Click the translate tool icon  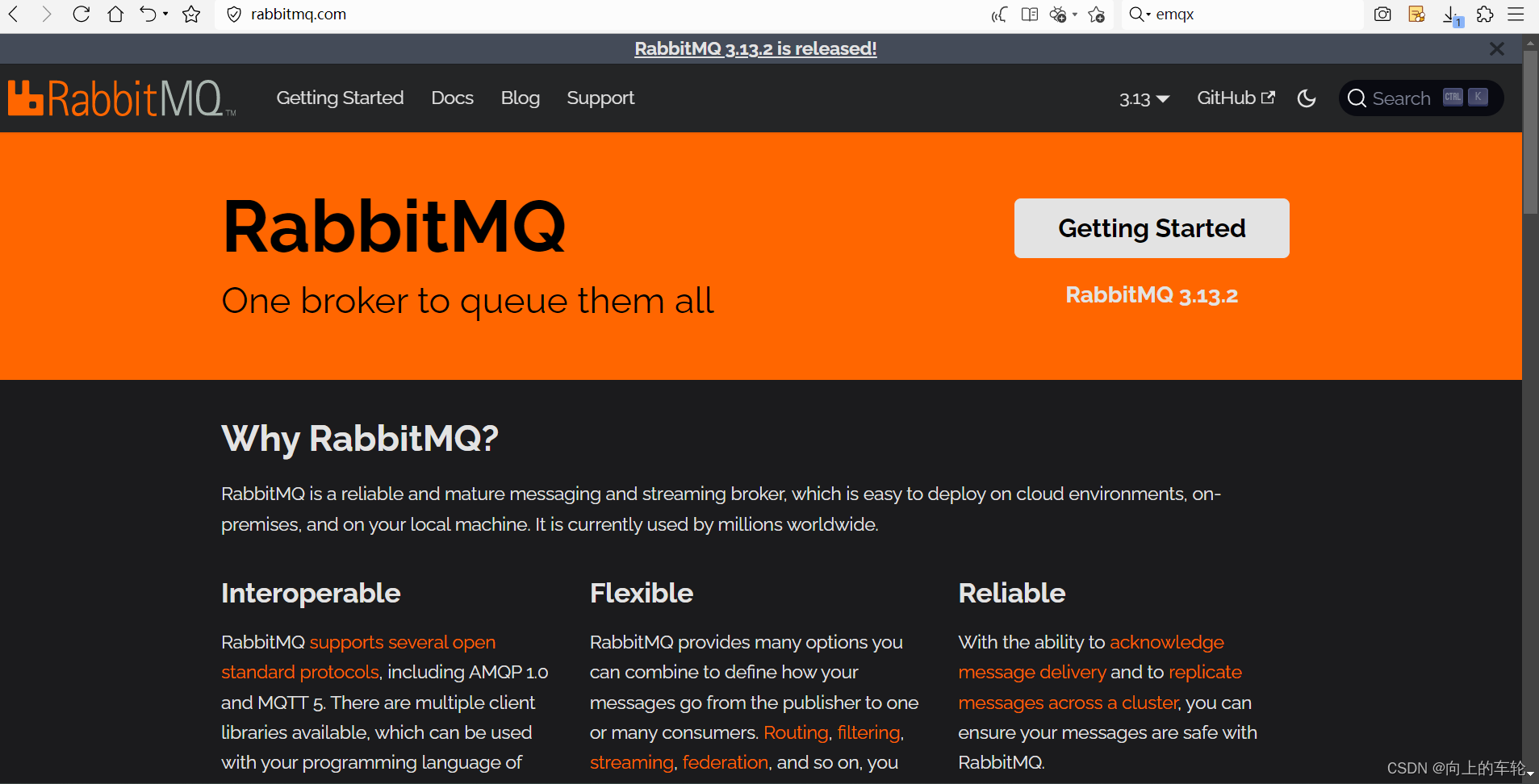tap(1057, 15)
